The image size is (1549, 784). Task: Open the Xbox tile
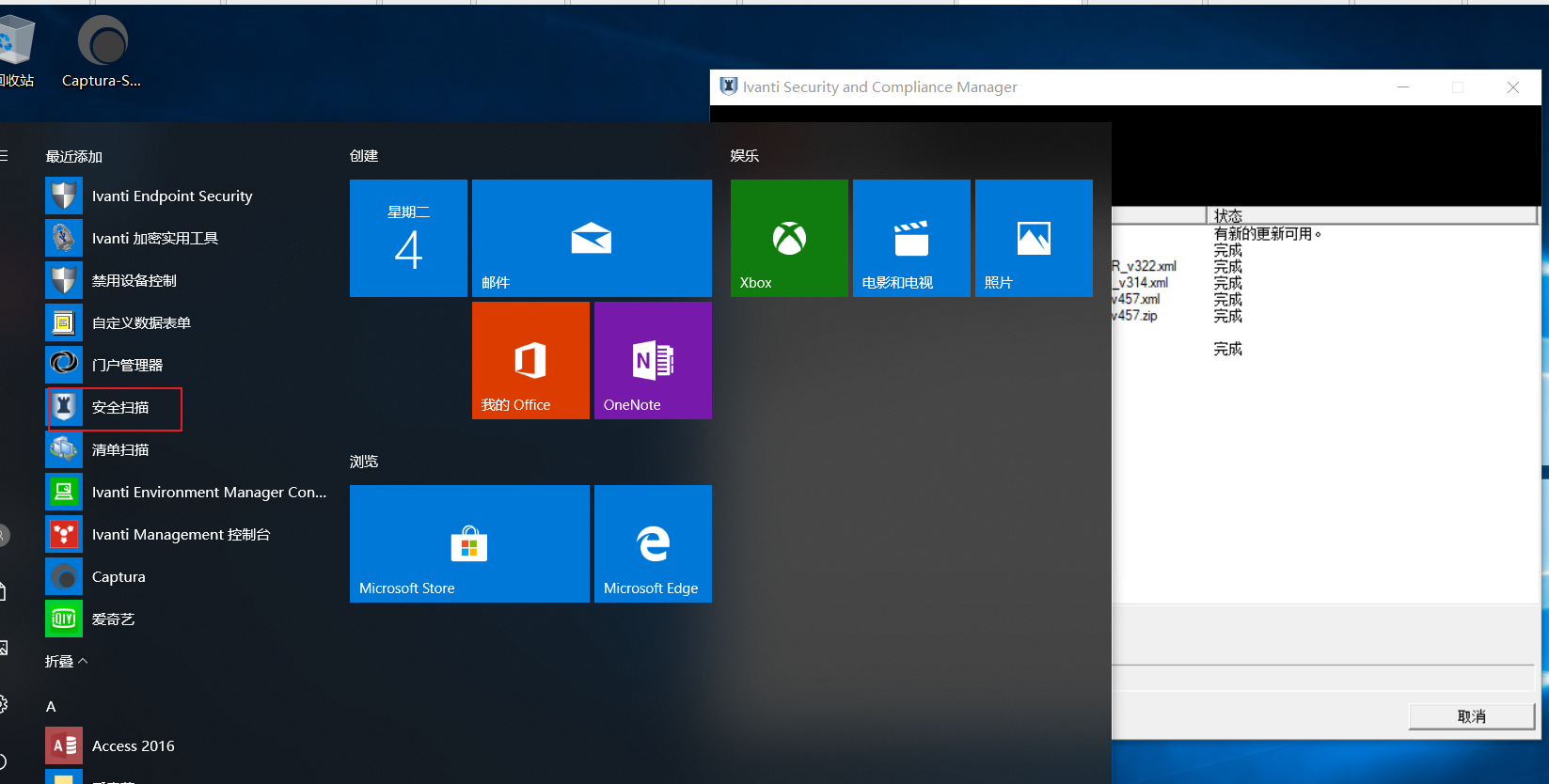pos(789,239)
